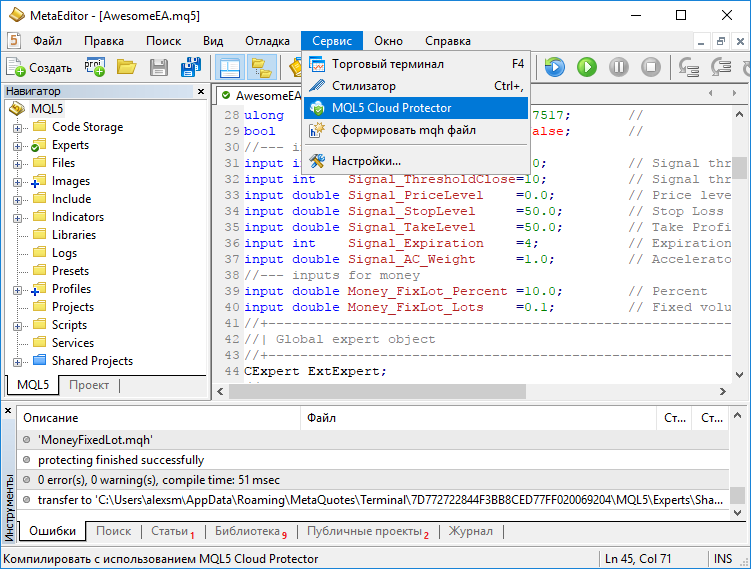The height and width of the screenshot is (569, 751).
Task: Click the Описание column header
Action: click(50, 418)
